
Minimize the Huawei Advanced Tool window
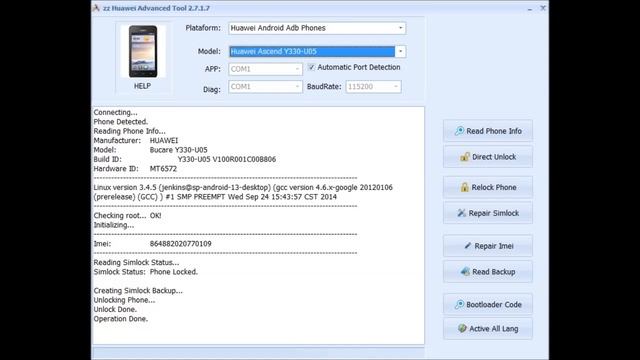pyautogui.click(x=530, y=8)
